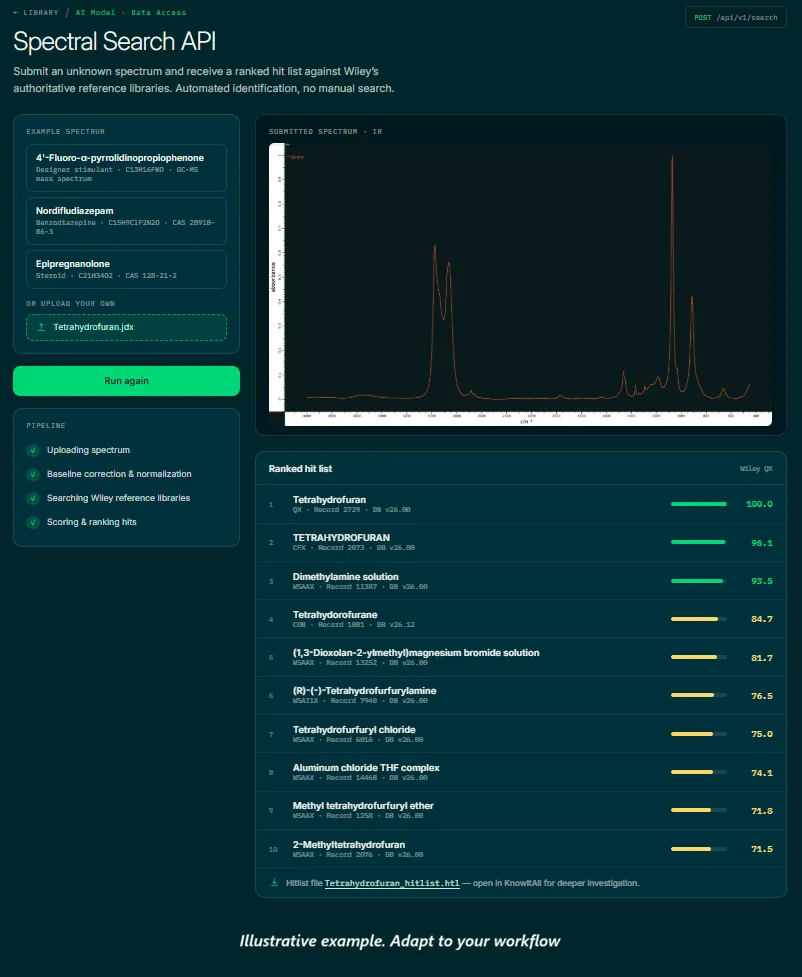Select hit 4 Tetrahydorofurane
The image size is (802, 977).
coord(521,619)
